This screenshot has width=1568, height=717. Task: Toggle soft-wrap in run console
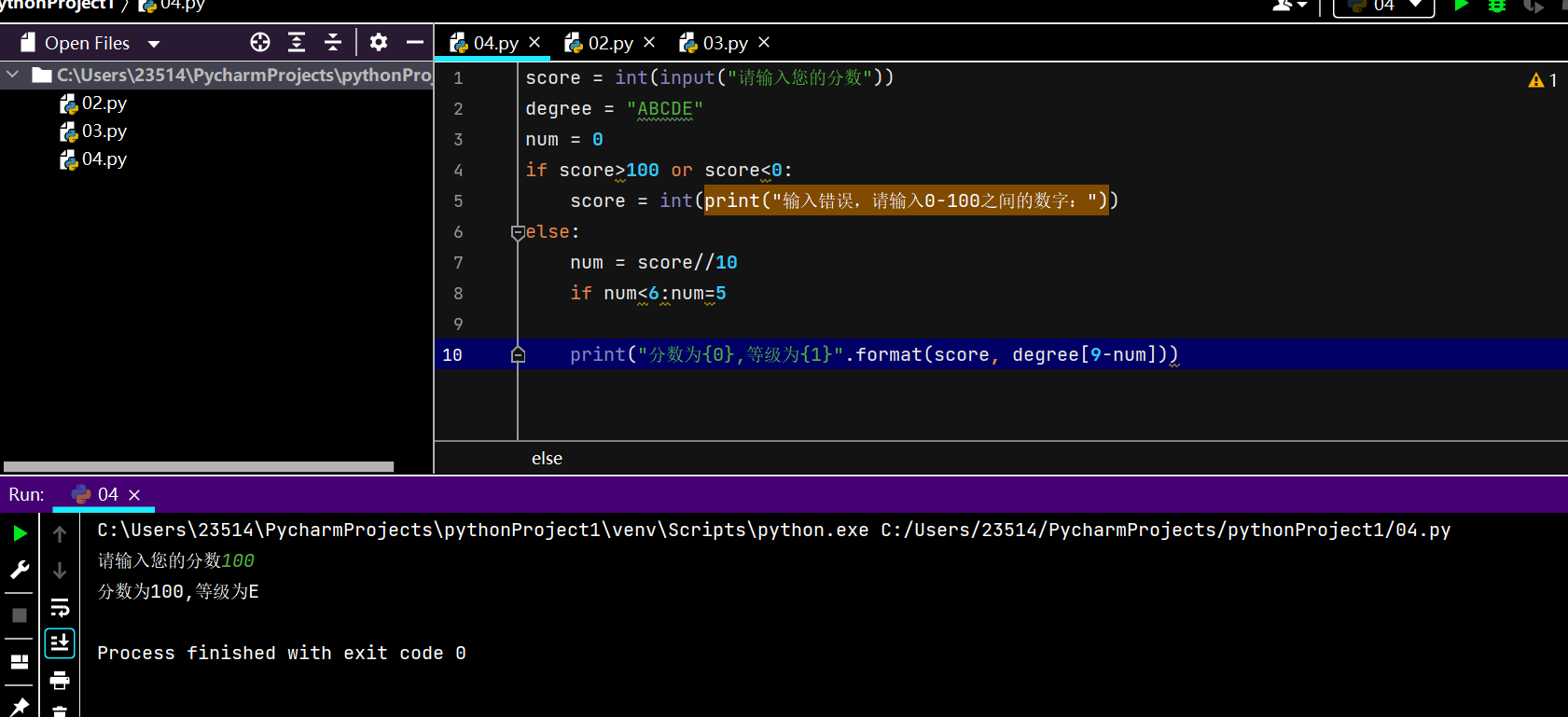click(x=60, y=608)
